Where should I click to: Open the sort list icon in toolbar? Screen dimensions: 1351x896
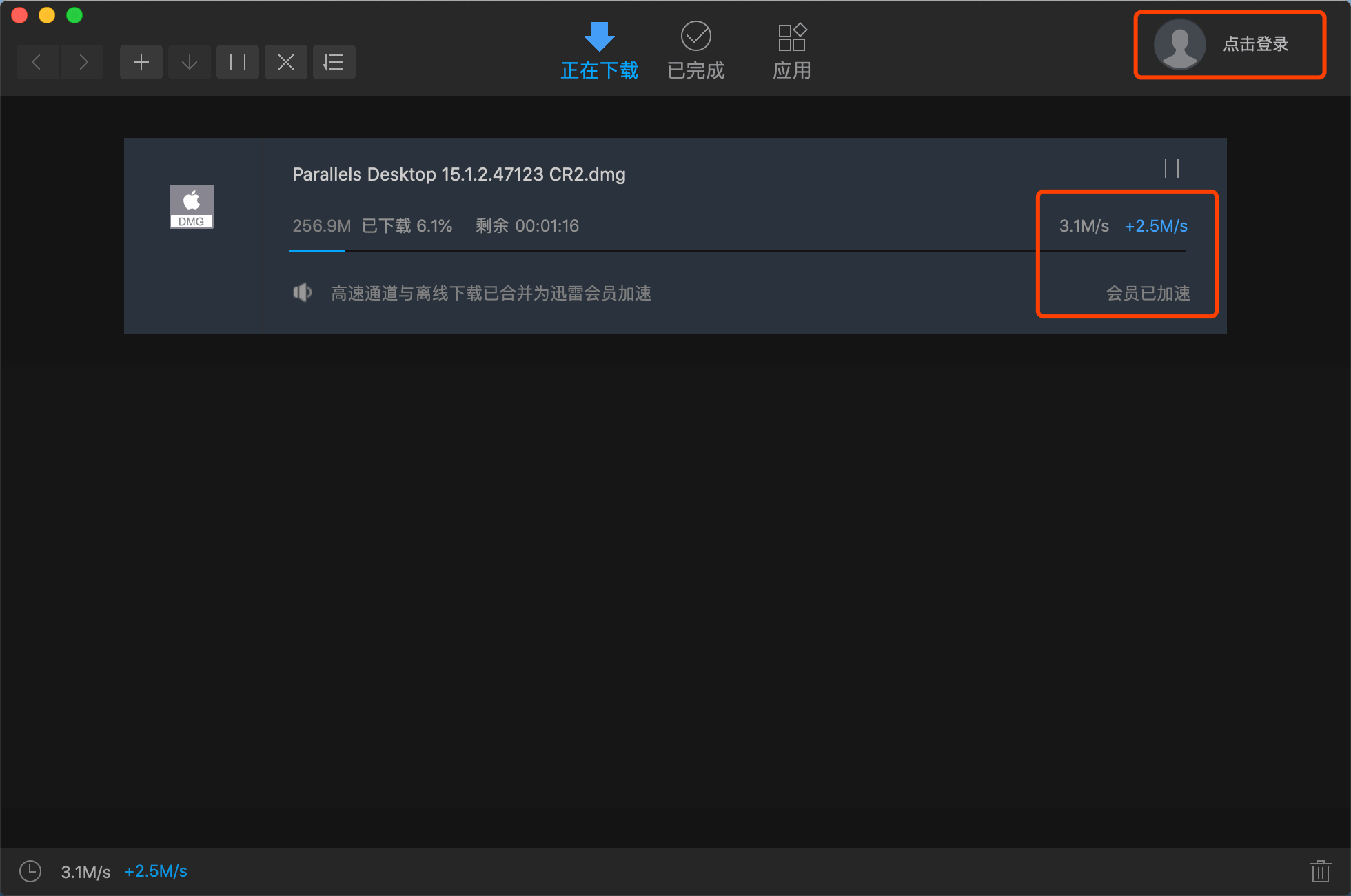click(334, 63)
